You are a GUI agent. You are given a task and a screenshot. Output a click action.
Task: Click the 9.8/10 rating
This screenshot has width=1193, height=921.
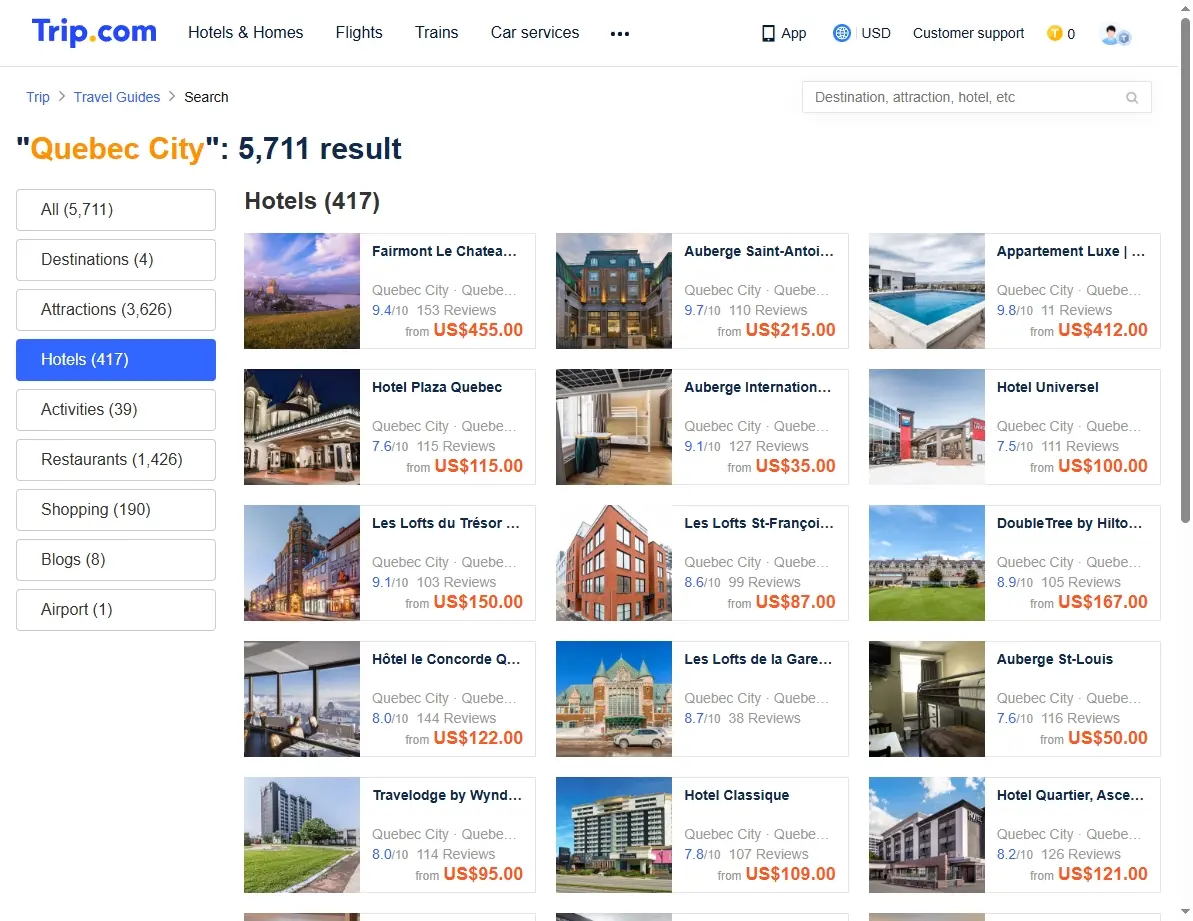[1015, 310]
